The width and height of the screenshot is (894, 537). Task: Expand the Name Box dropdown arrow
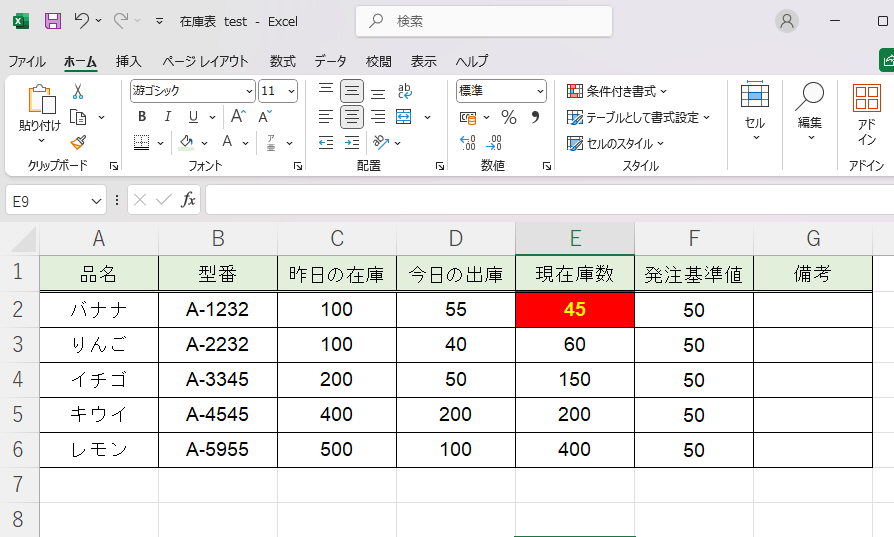click(x=96, y=201)
